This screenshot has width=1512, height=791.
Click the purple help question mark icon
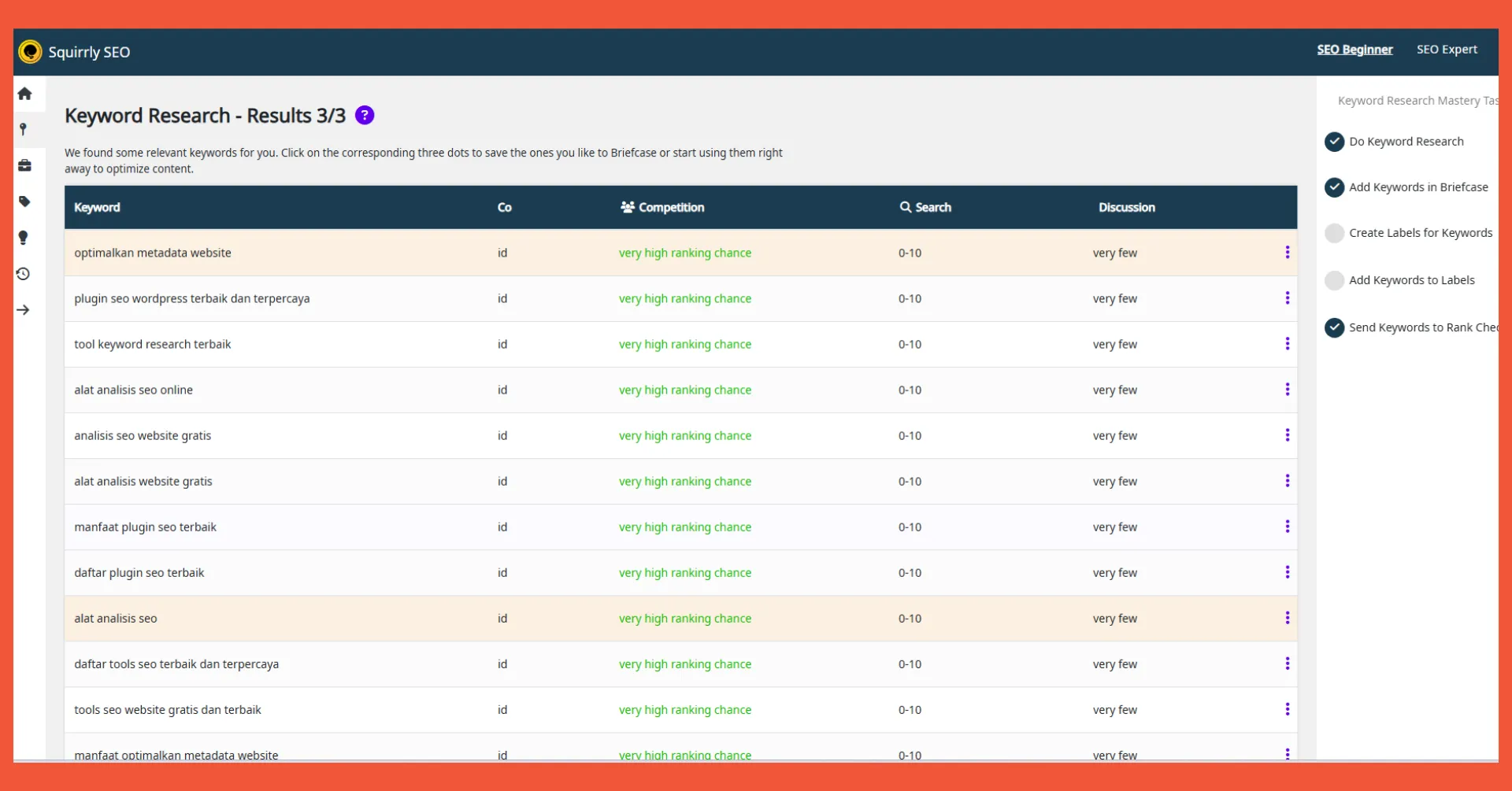point(365,116)
